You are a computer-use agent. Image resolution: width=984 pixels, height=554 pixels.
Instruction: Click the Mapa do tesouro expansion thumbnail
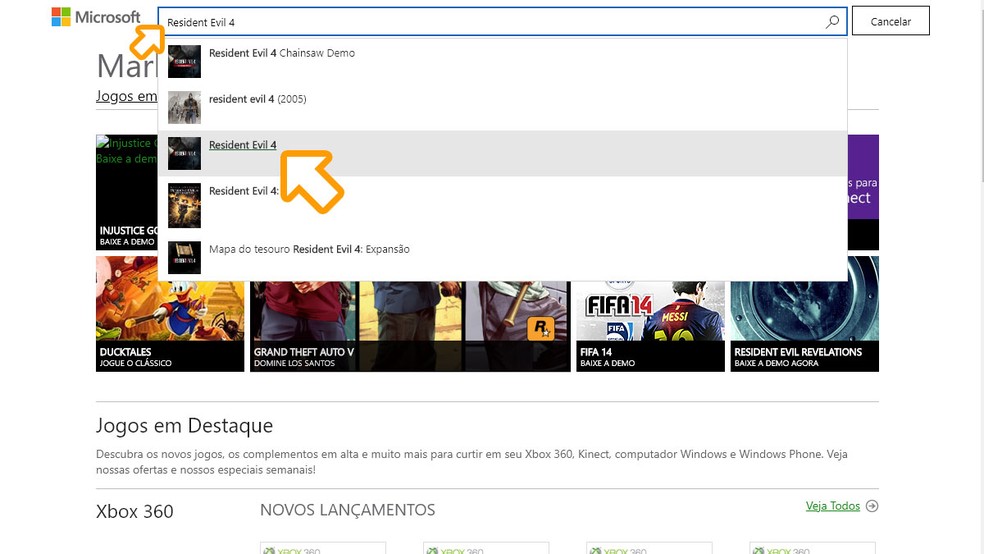coord(184,257)
